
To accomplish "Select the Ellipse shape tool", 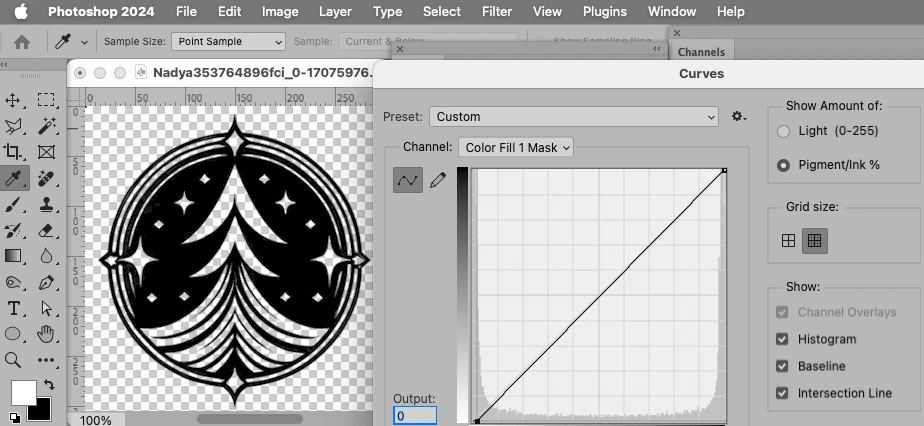I will [x=12, y=334].
